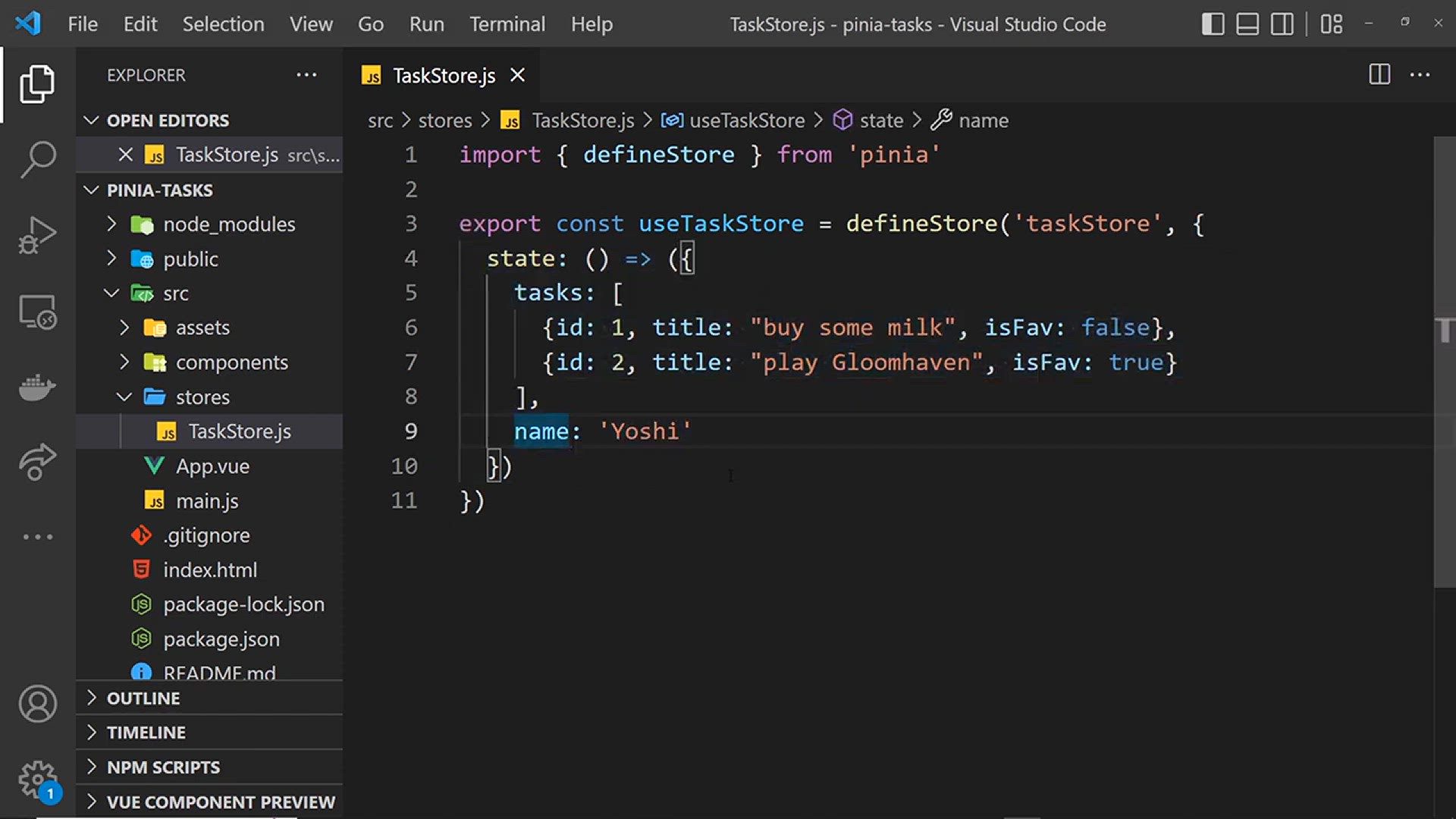Click the VS Code logo icon
Screen dimensions: 1456x819
coord(27,24)
